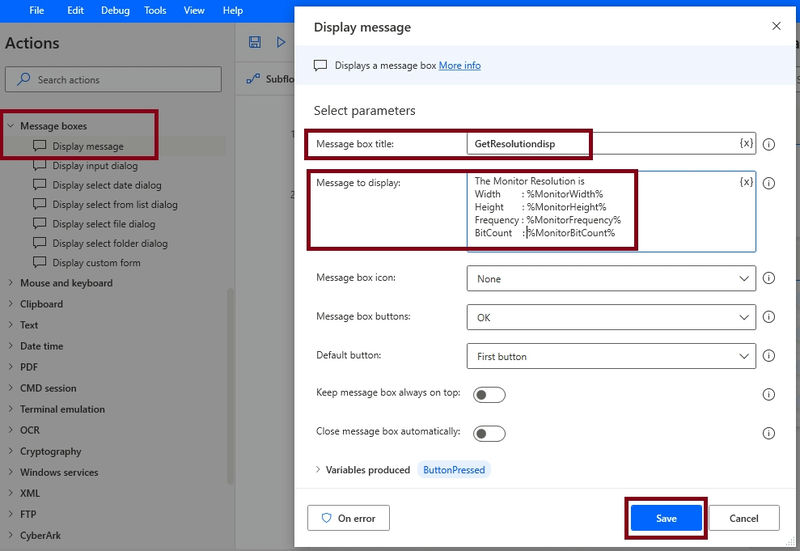Screen dimensions: 800x551
Task: Toggle Close message box automatically
Action: 489,434
